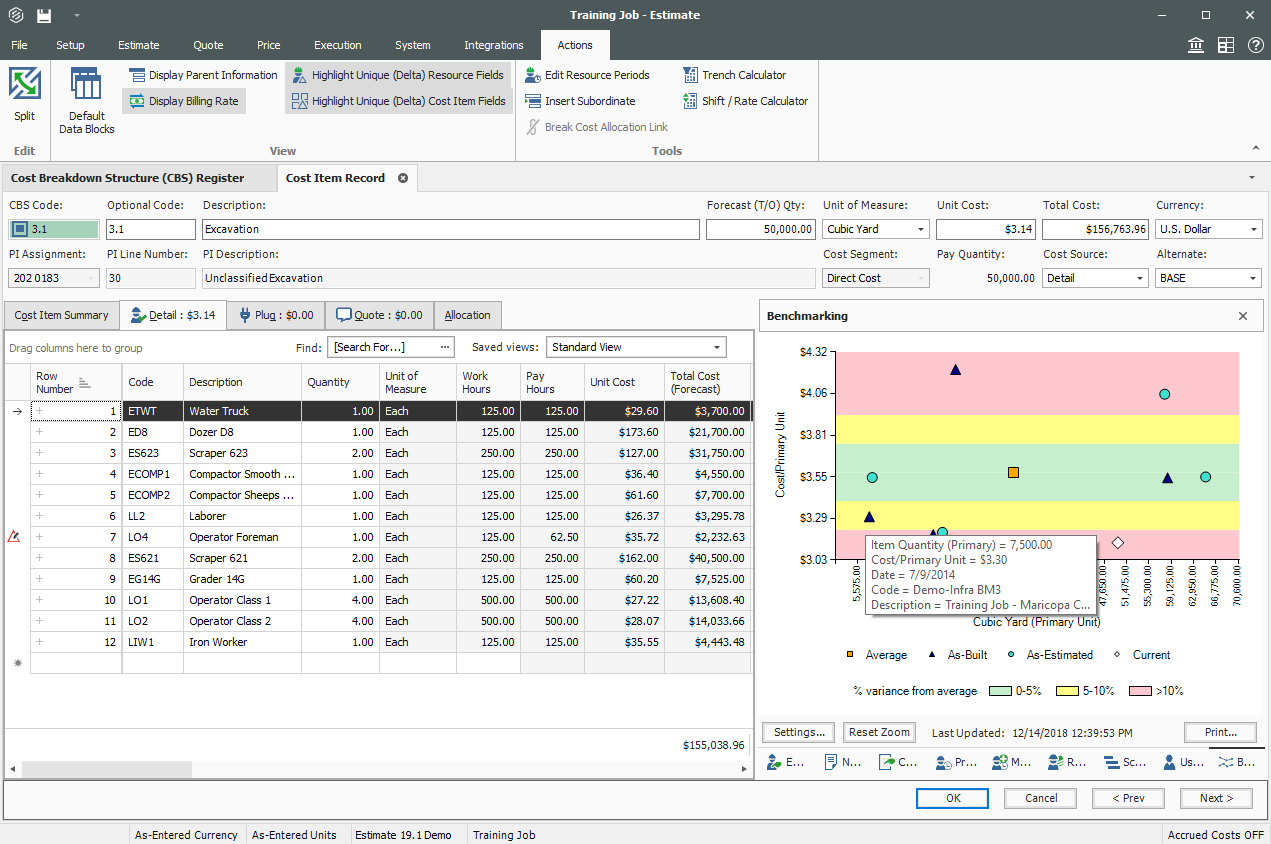Toggle Display Billing Rate
1271x844 pixels.
tap(184, 101)
